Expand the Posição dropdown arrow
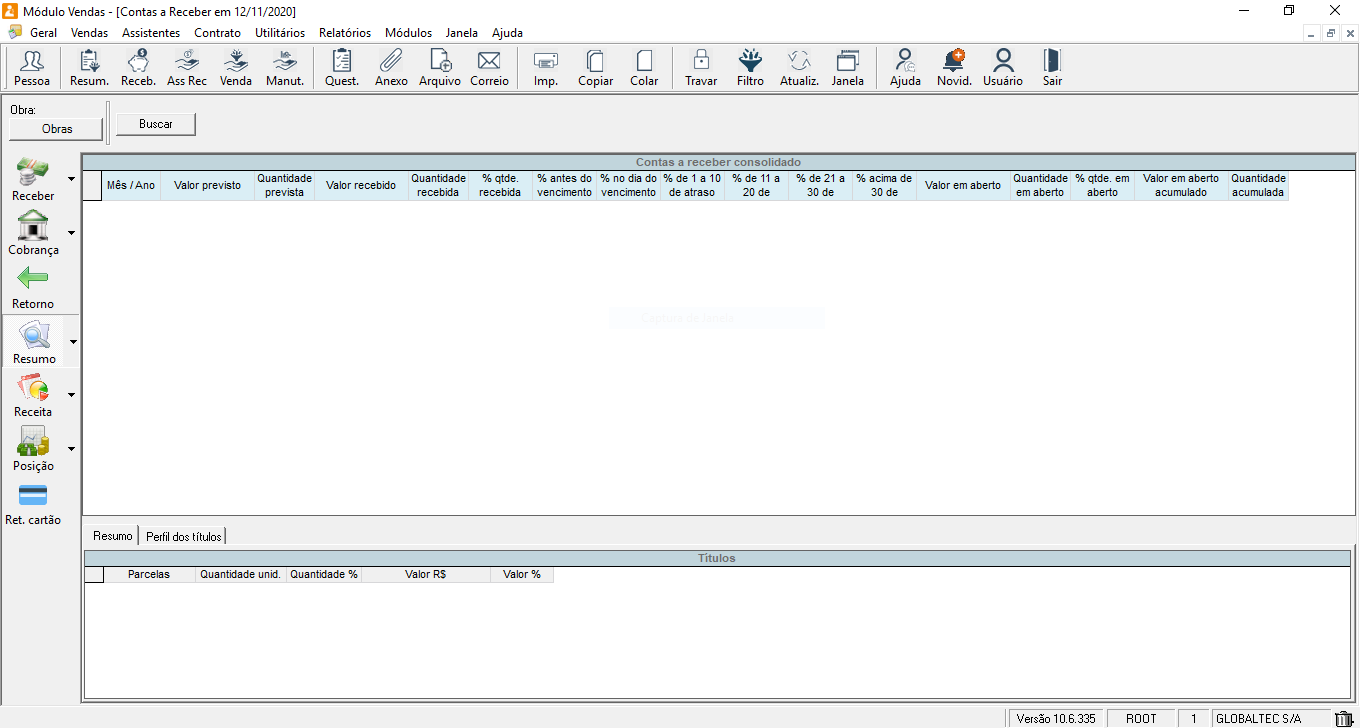Screen dimensions: 1360x728 click(x=72, y=449)
